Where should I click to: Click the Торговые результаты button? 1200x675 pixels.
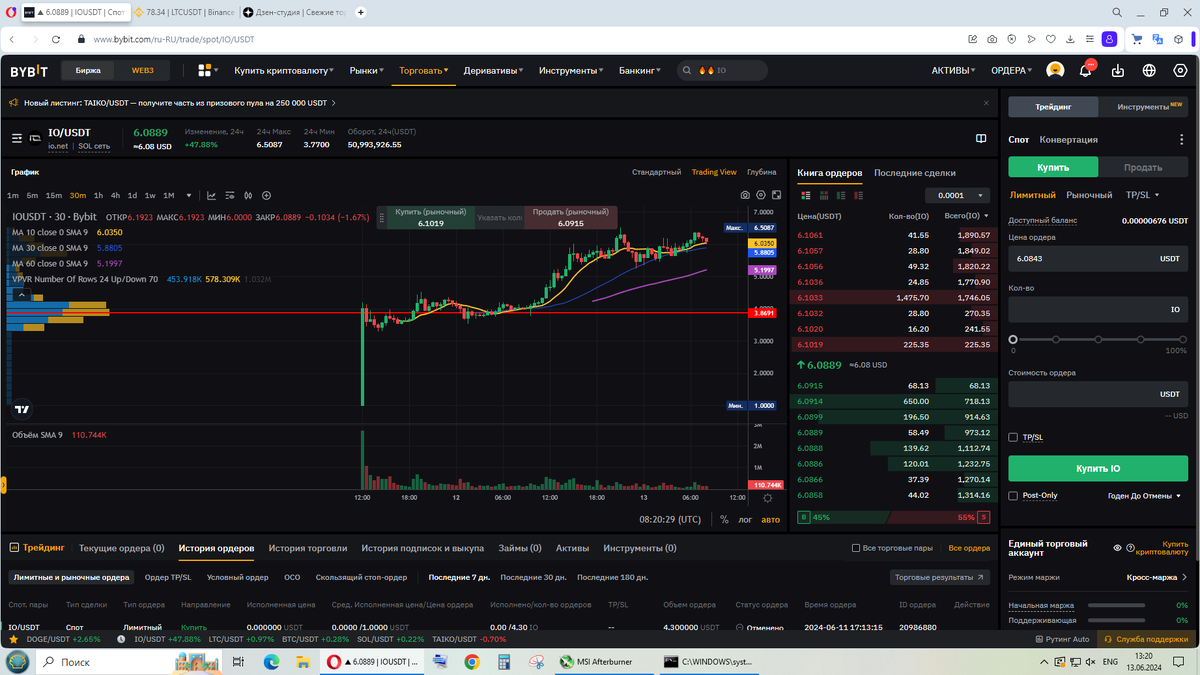point(940,577)
